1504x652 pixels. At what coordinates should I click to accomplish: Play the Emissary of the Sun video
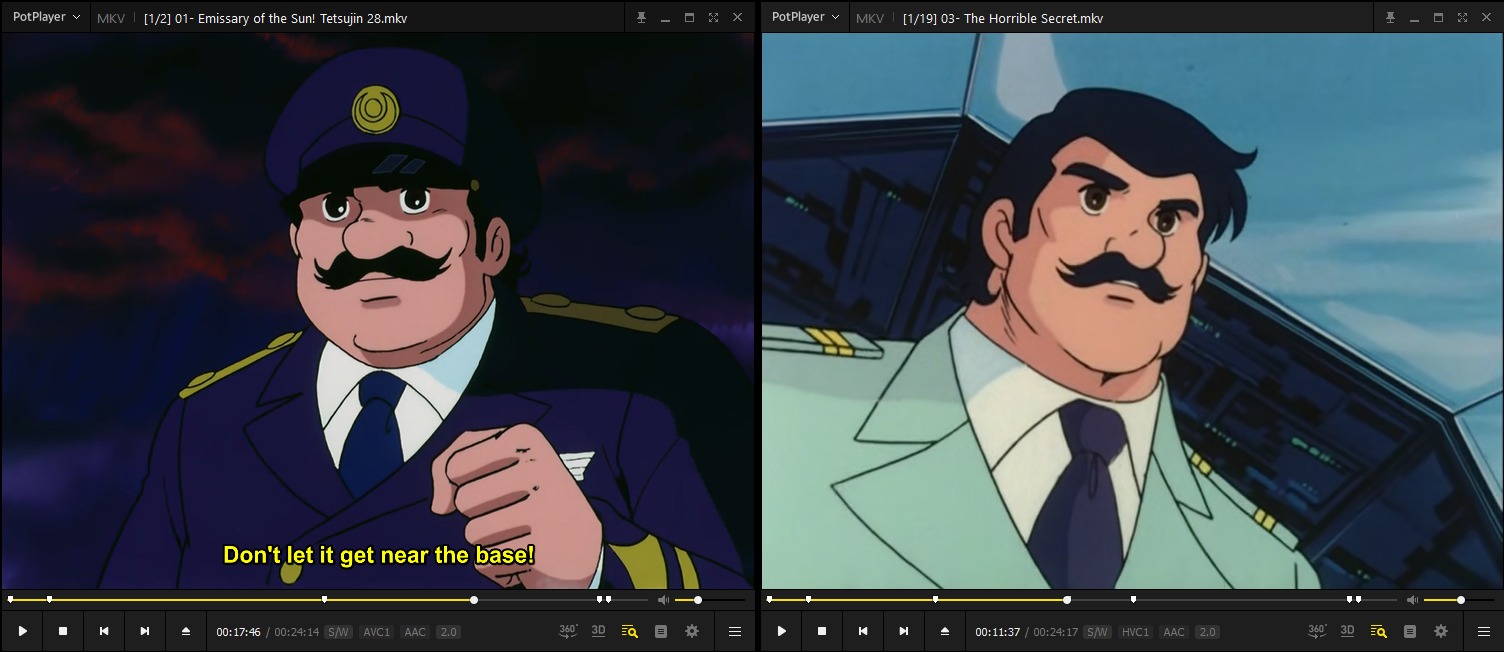tap(23, 631)
